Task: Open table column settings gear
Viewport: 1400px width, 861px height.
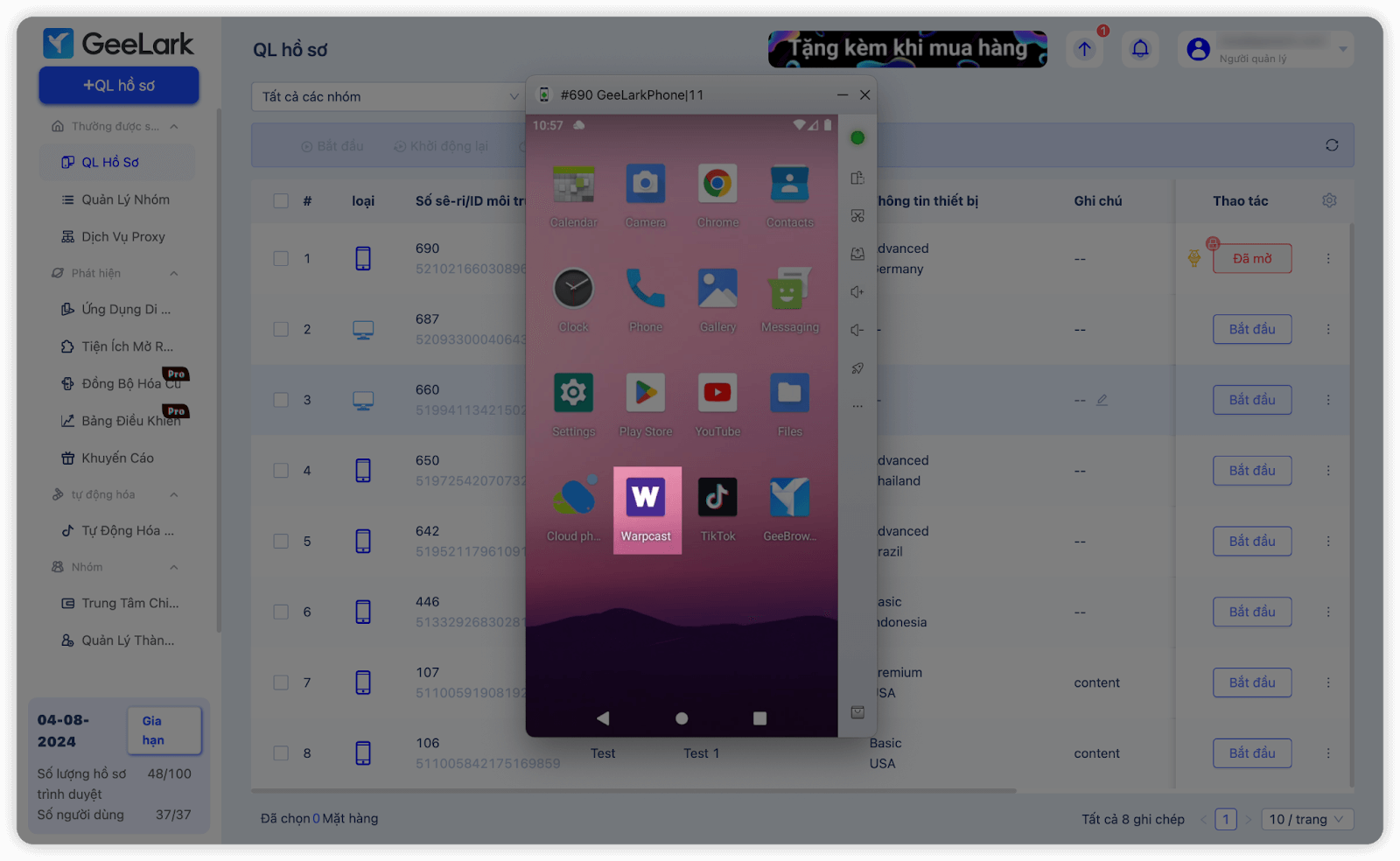Action: pyautogui.click(x=1329, y=200)
